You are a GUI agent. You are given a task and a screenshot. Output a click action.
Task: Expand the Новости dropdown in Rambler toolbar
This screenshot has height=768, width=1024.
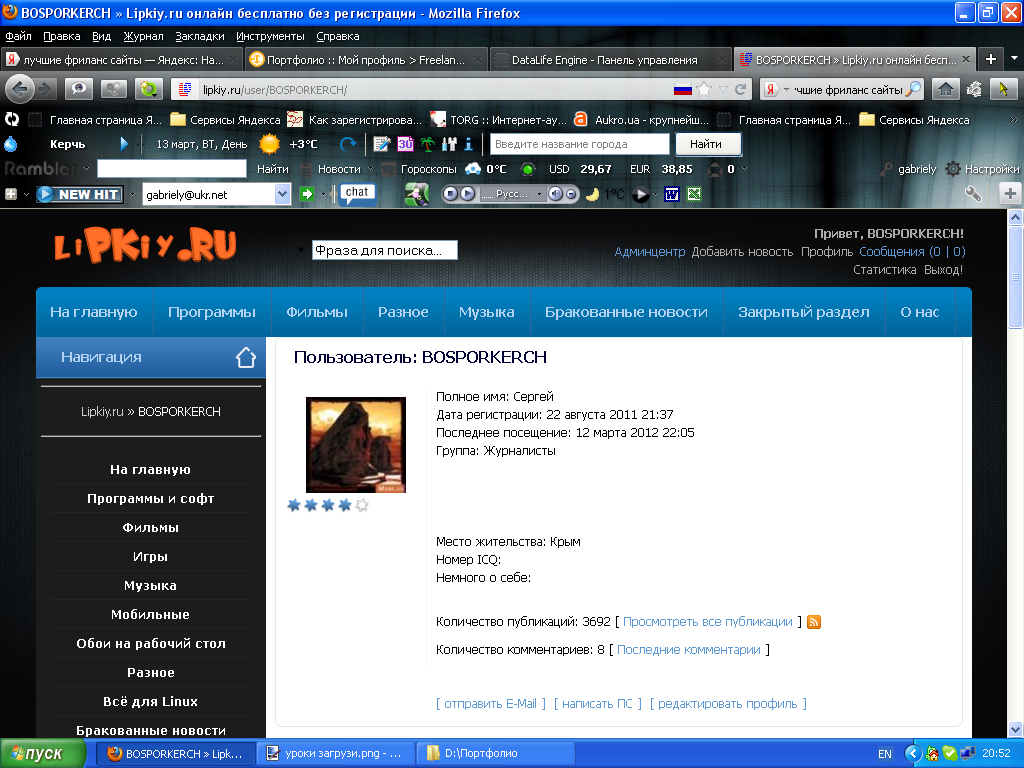coord(370,169)
